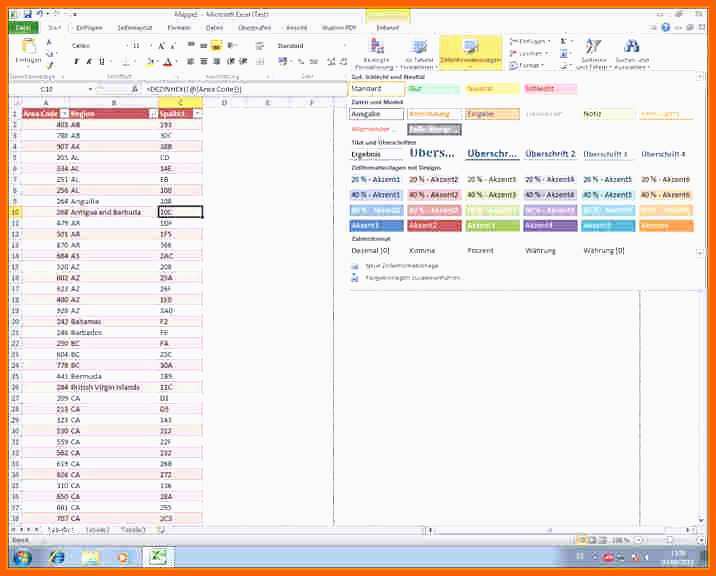
Task: Click the Windows Start button
Action: [x=22, y=557]
